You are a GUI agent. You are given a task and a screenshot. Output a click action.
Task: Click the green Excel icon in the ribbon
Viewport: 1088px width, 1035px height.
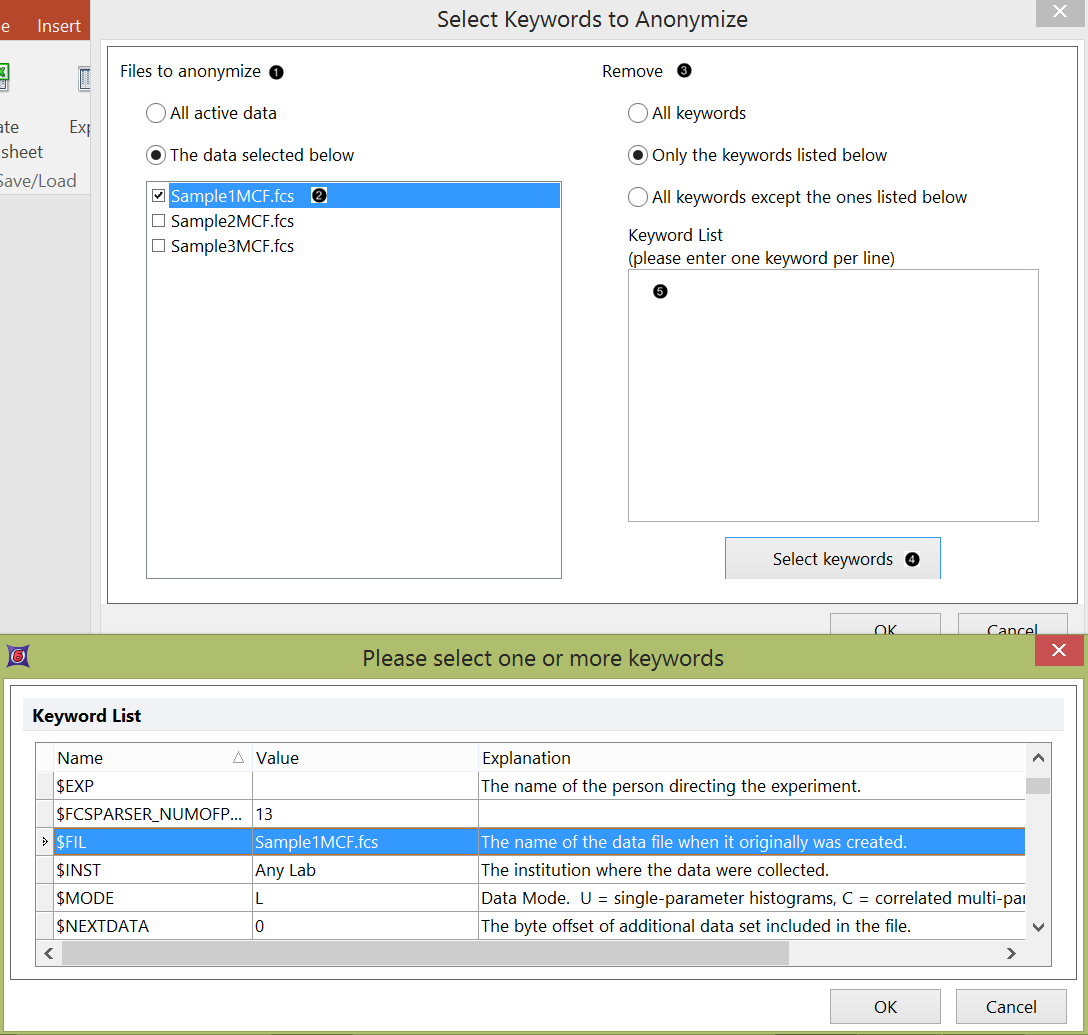pyautogui.click(x=4, y=76)
